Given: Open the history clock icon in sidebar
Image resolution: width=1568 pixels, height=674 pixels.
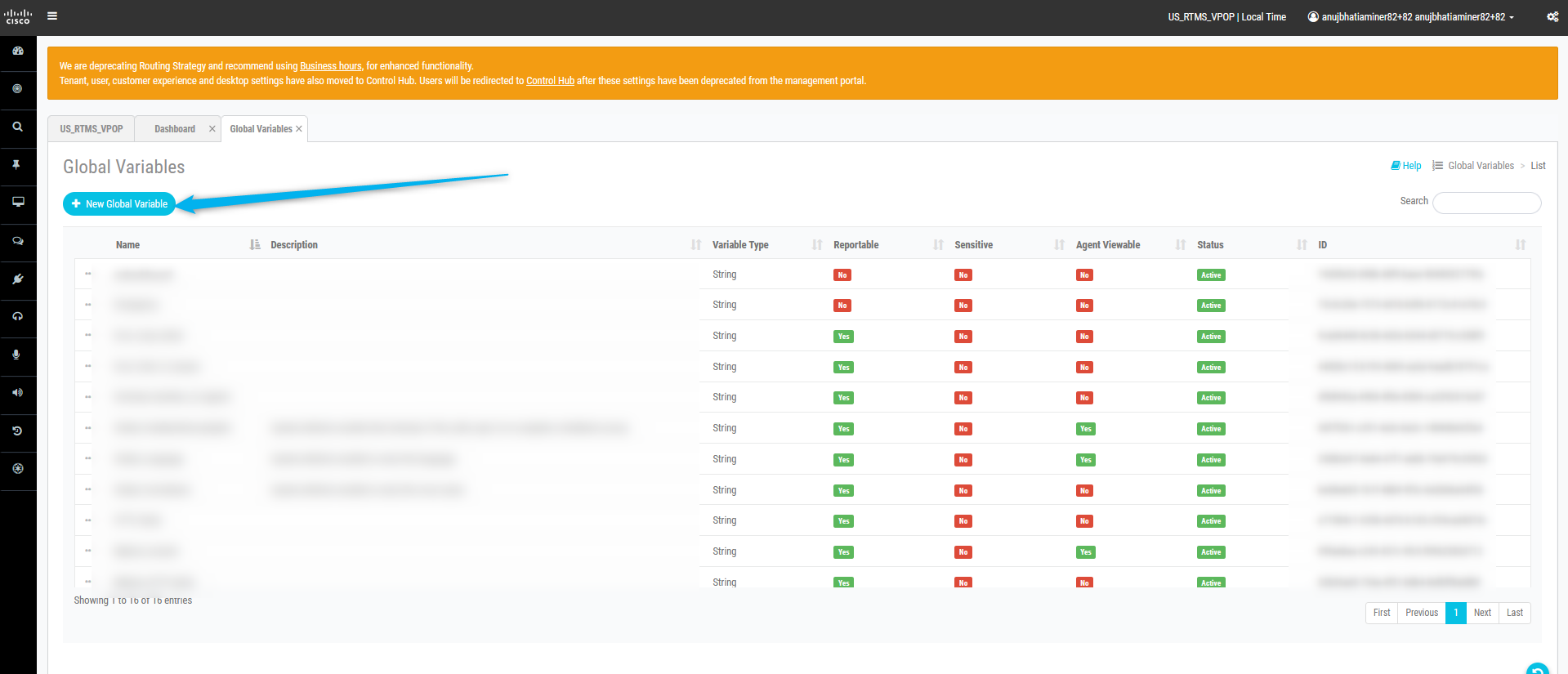Looking at the screenshot, I should point(18,431).
